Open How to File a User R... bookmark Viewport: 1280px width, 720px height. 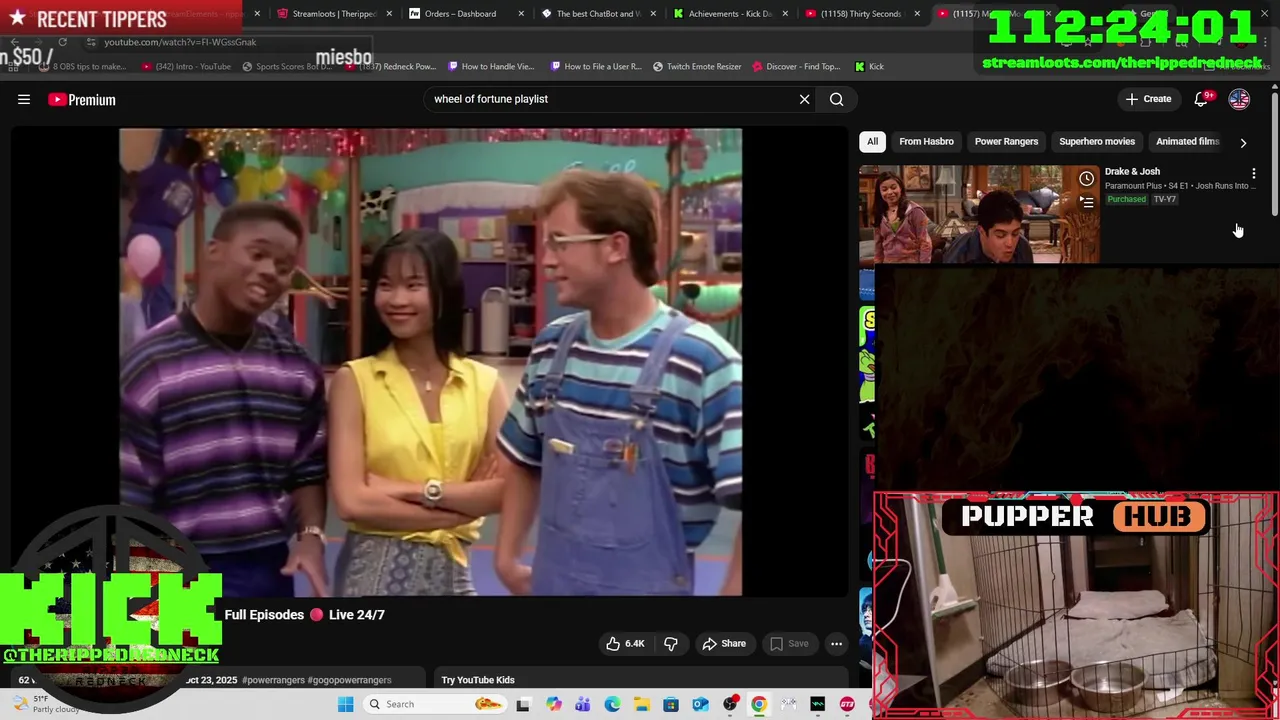click(595, 67)
